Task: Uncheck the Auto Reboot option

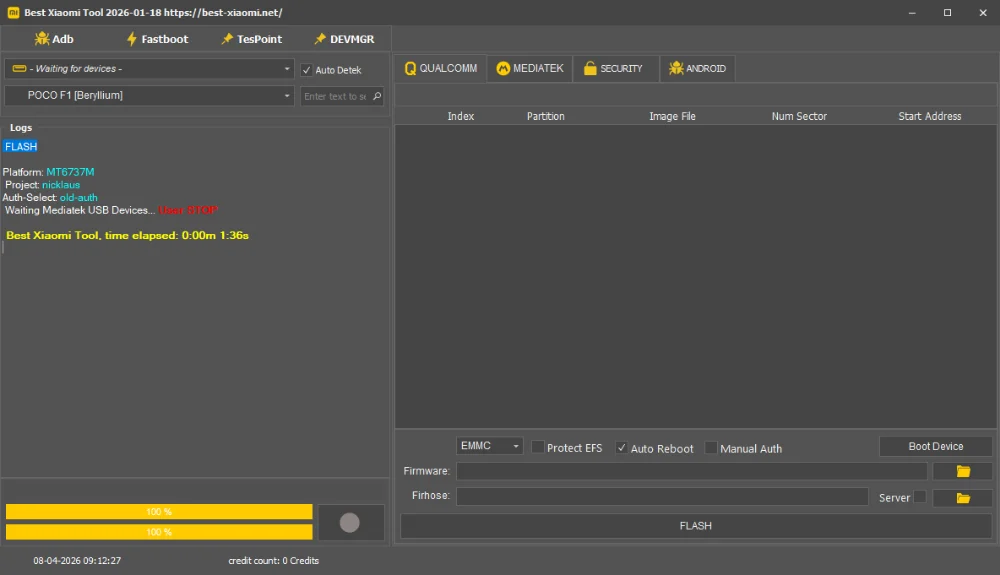Action: pos(622,448)
